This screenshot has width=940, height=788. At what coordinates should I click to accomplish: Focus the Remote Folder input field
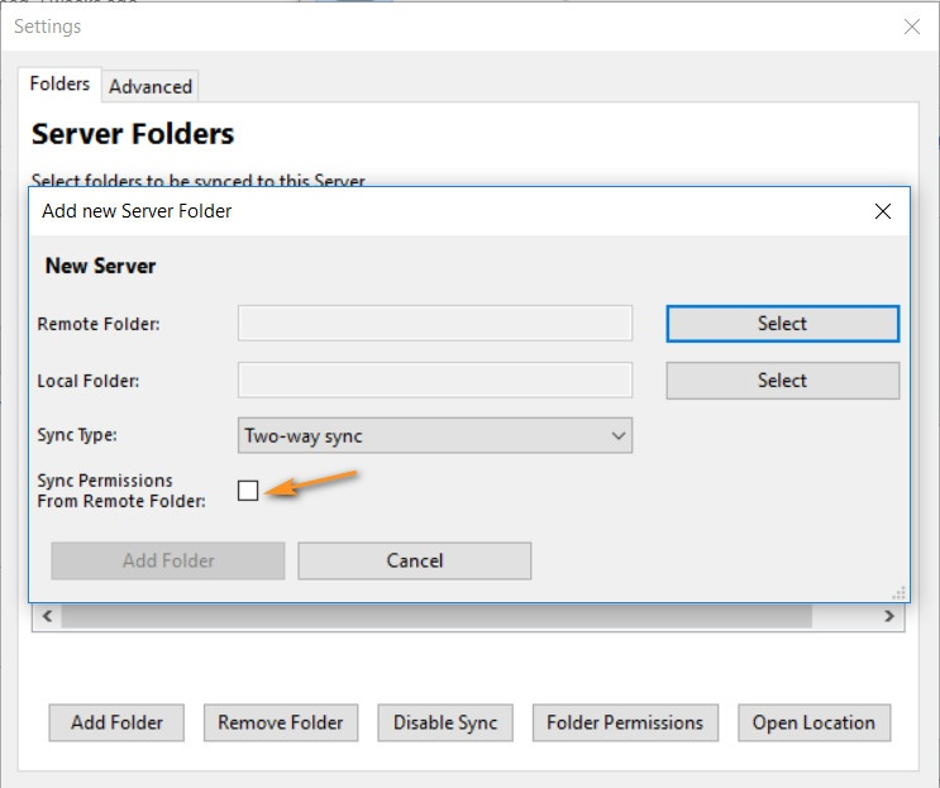click(x=435, y=323)
